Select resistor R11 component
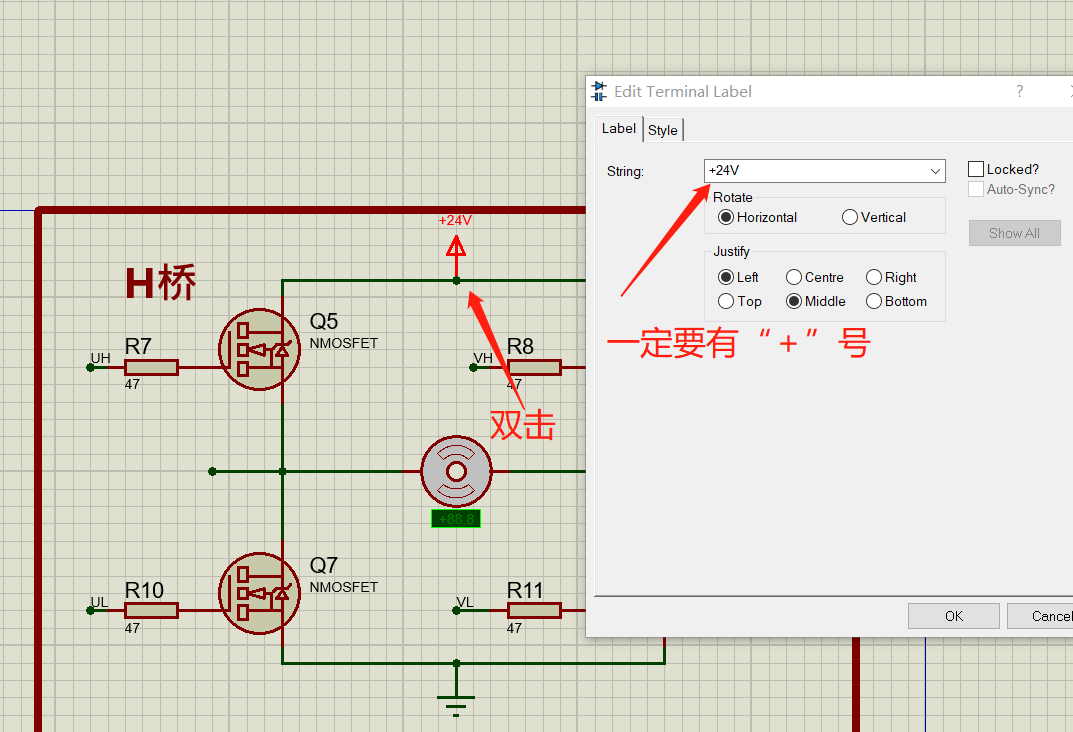Image resolution: width=1073 pixels, height=732 pixels. click(534, 610)
